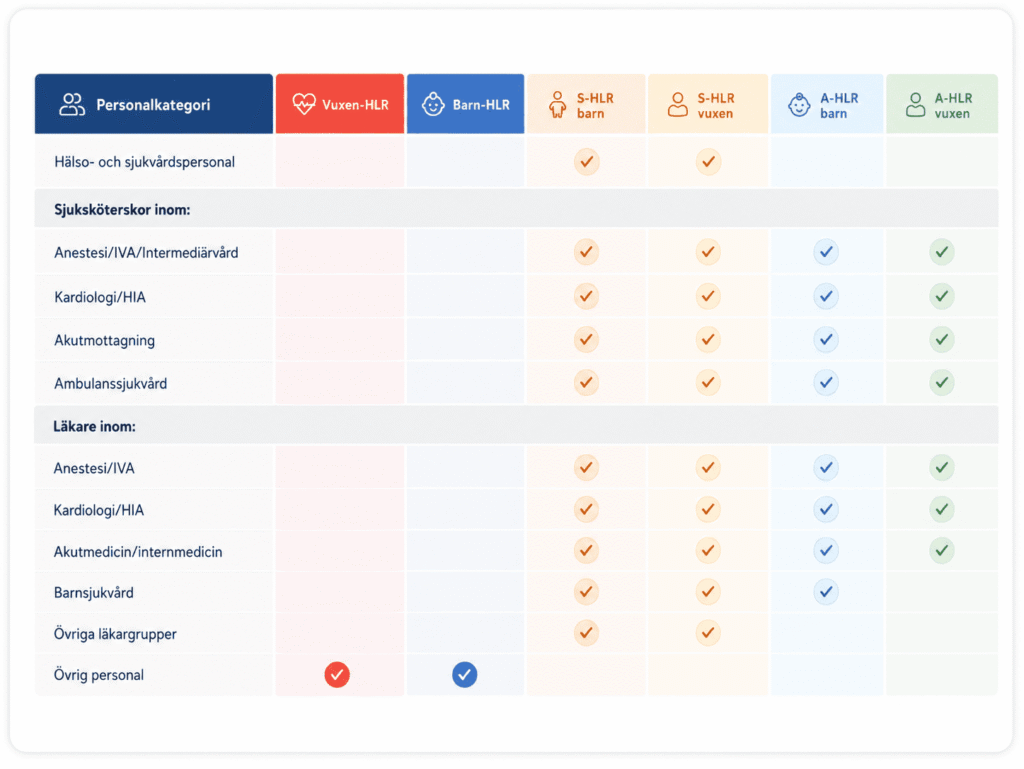This screenshot has height=769, width=1024.
Task: Click the heart icon in Vuxen-HLR header
Action: click(304, 104)
